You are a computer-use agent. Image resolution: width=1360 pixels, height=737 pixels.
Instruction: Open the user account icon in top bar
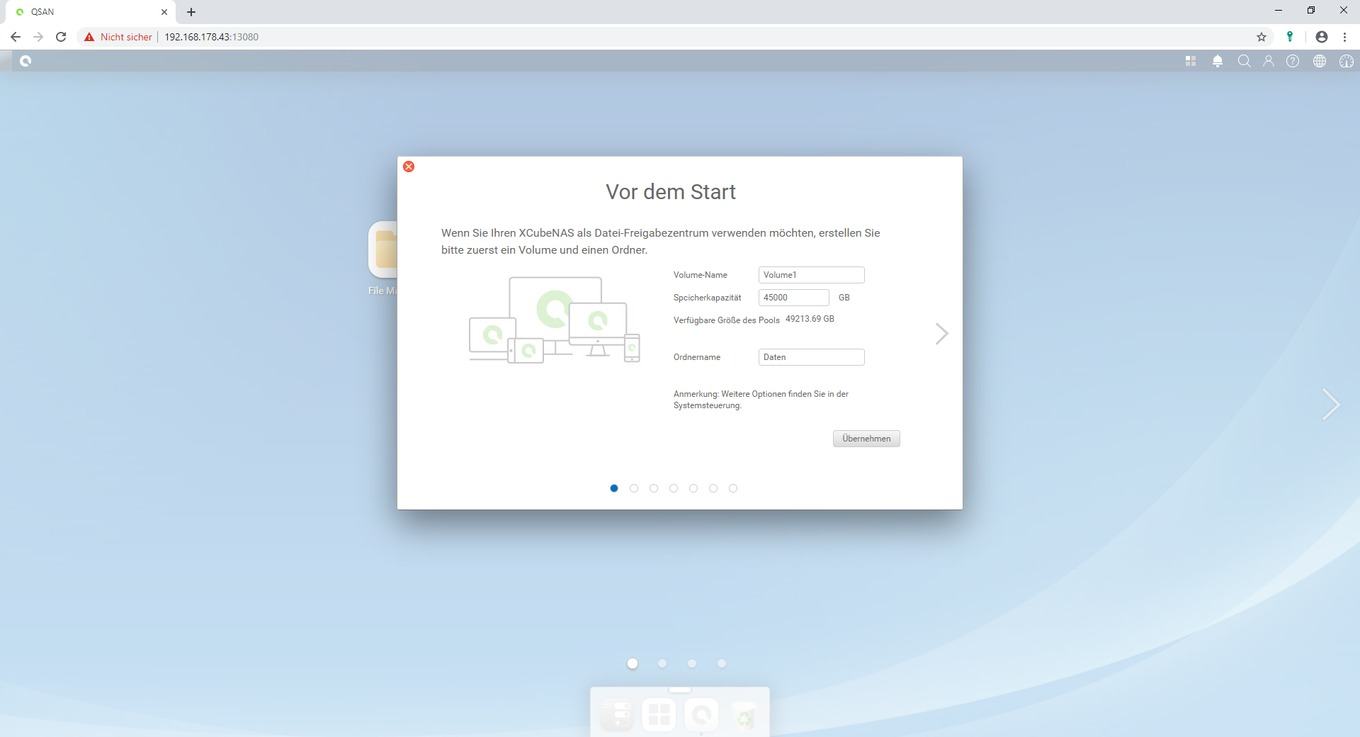click(1268, 61)
